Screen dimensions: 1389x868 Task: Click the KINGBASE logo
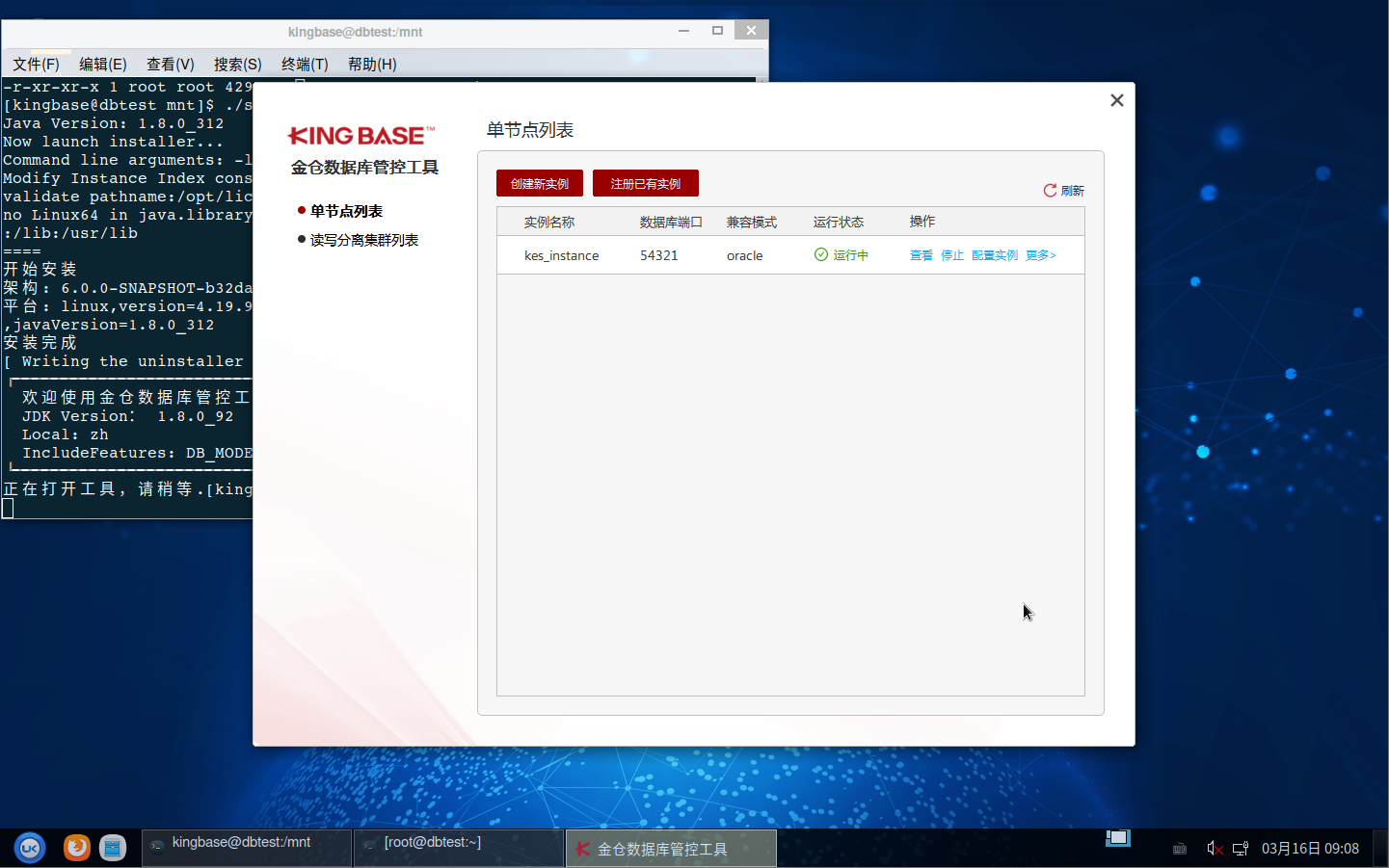[x=361, y=136]
